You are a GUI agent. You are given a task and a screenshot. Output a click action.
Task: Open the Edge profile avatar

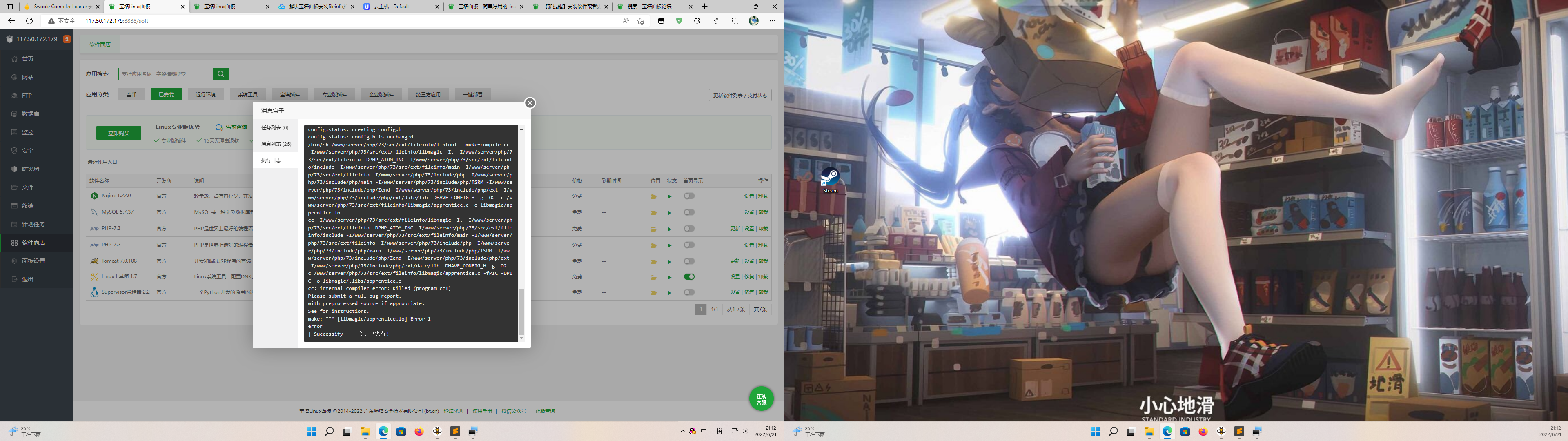point(753,21)
